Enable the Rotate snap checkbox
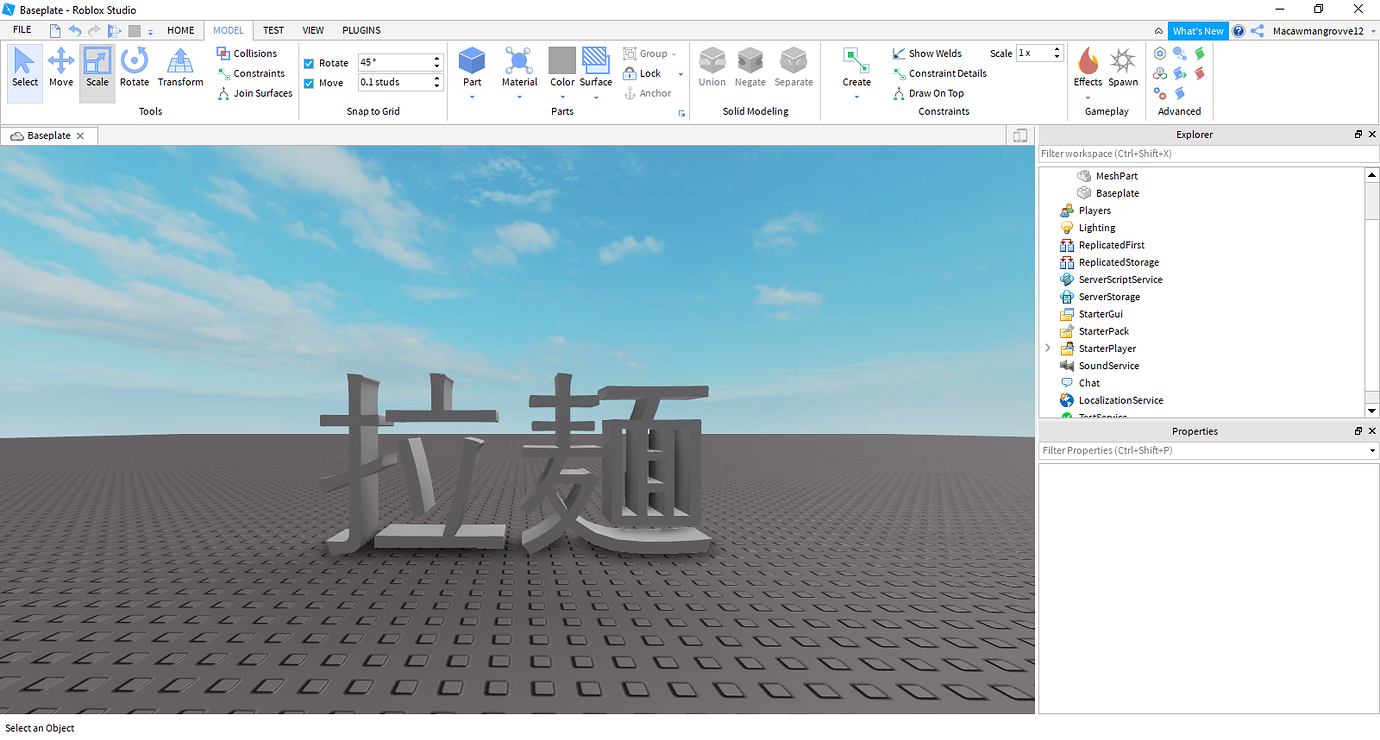 (x=309, y=62)
